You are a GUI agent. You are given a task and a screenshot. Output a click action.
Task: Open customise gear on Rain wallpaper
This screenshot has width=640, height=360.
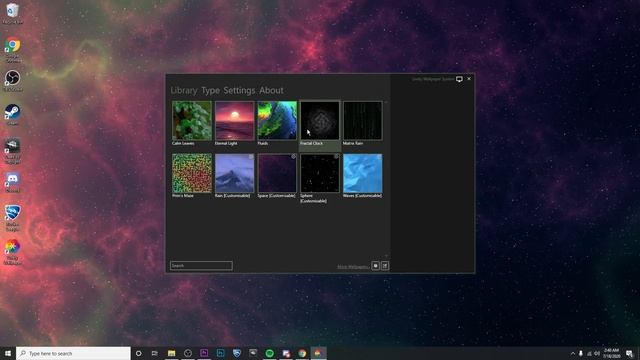[x=251, y=156]
